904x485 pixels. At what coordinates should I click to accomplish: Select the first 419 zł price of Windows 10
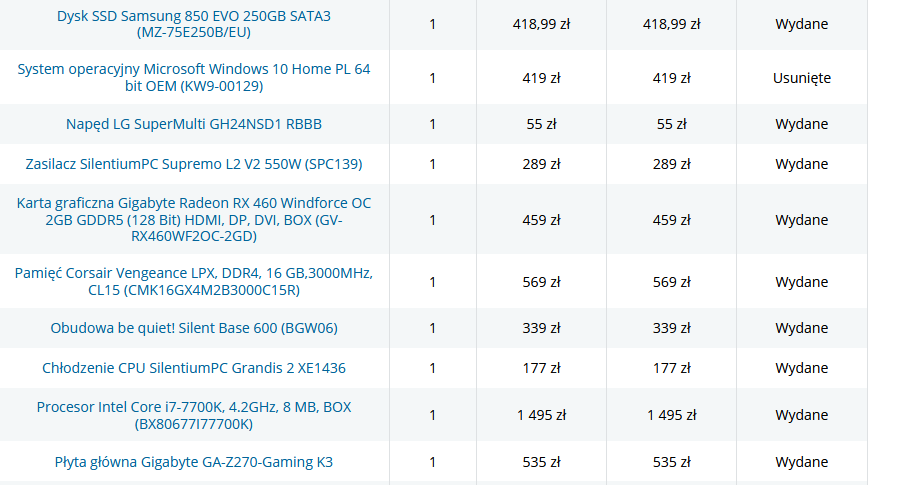[x=541, y=78]
